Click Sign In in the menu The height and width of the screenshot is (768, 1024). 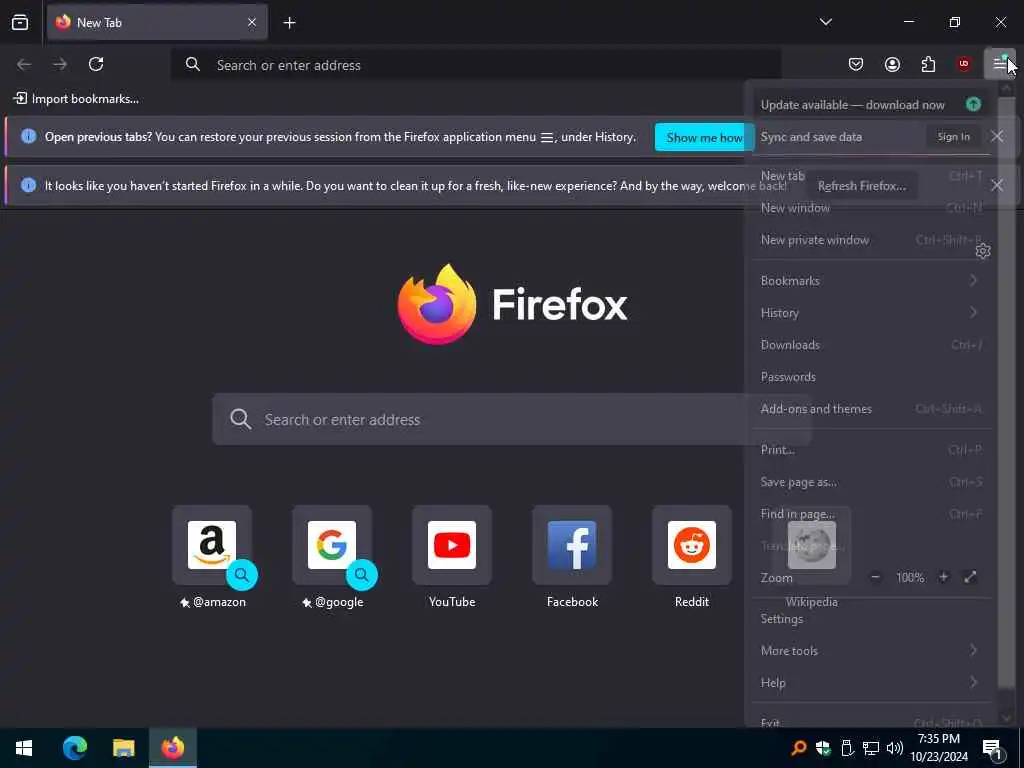(x=953, y=136)
